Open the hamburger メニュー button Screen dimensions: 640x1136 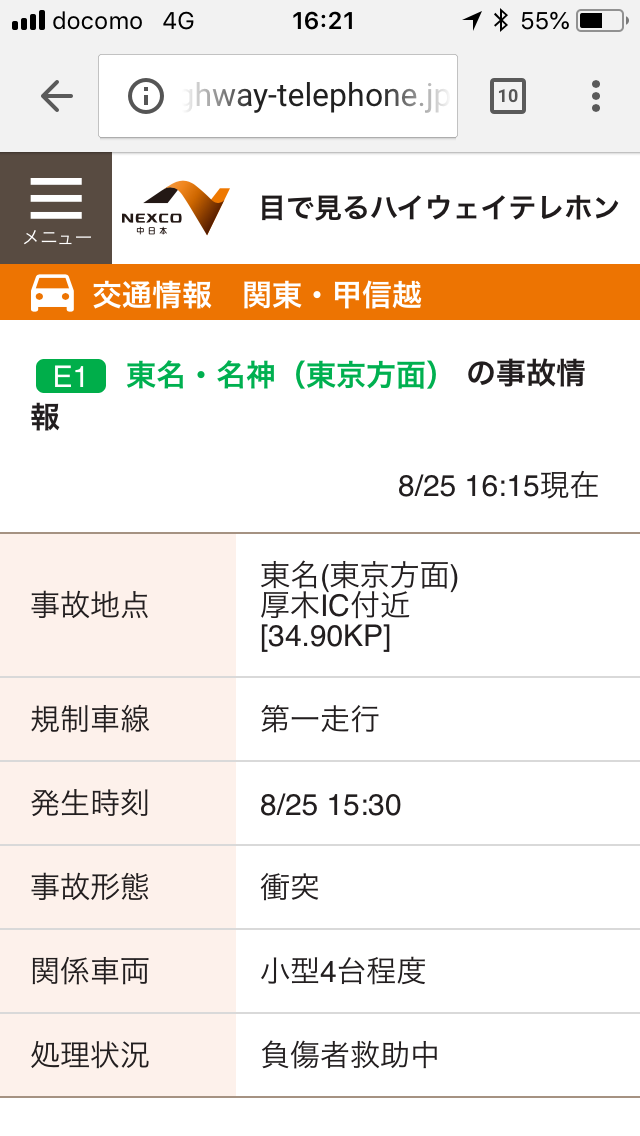(56, 208)
